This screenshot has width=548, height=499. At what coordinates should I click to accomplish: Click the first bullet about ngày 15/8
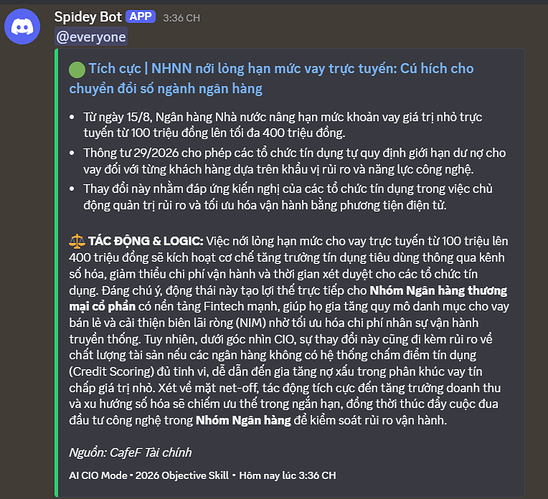click(282, 125)
